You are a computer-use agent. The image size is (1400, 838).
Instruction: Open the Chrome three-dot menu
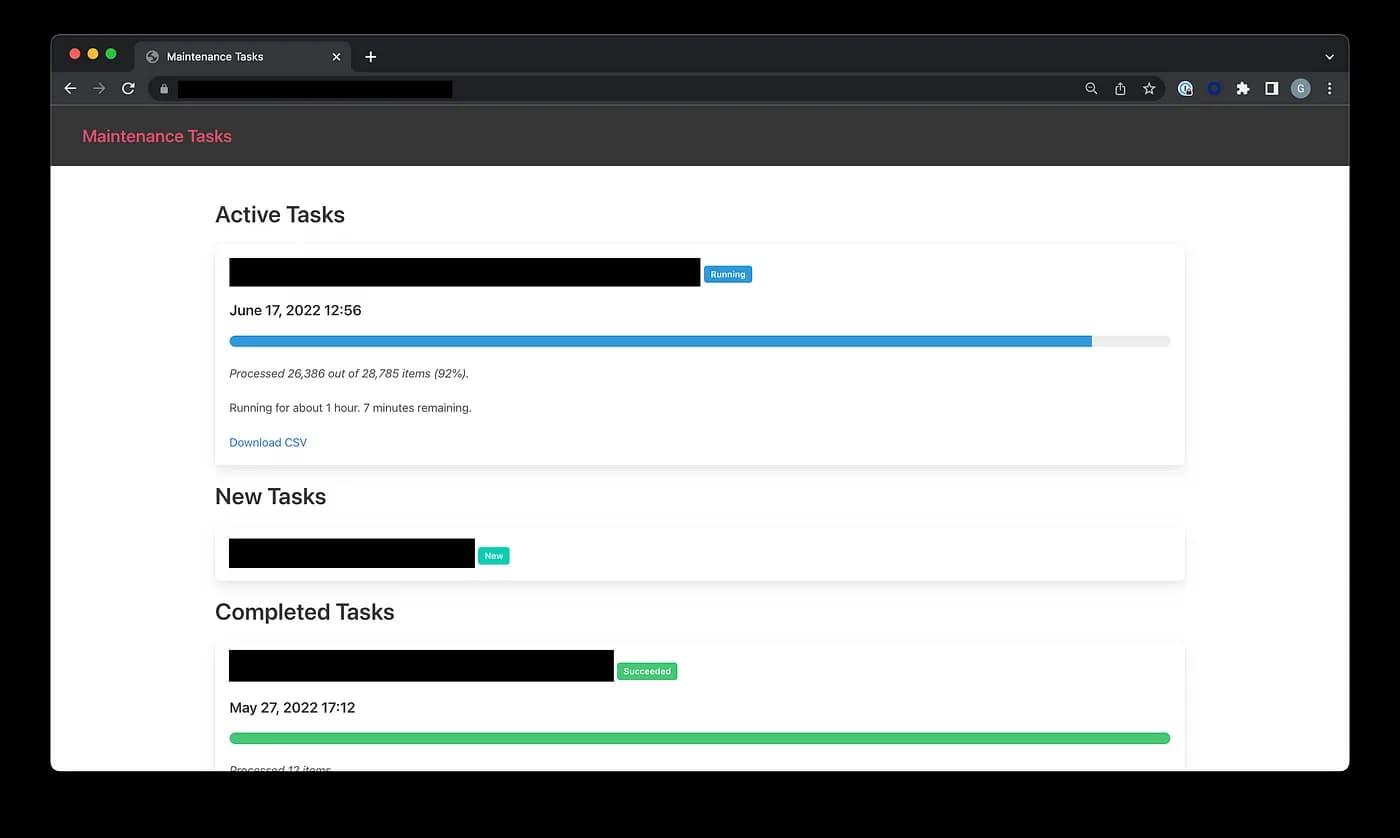[1329, 88]
